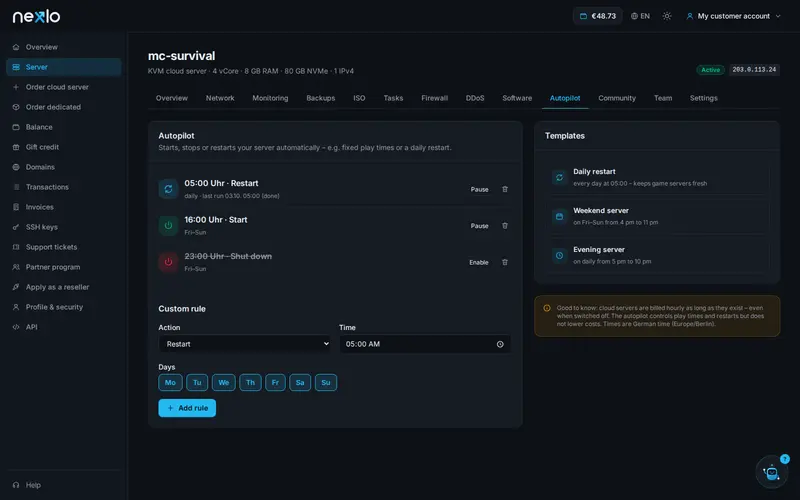Open Invoices page
The image size is (800, 500).
point(64,207)
